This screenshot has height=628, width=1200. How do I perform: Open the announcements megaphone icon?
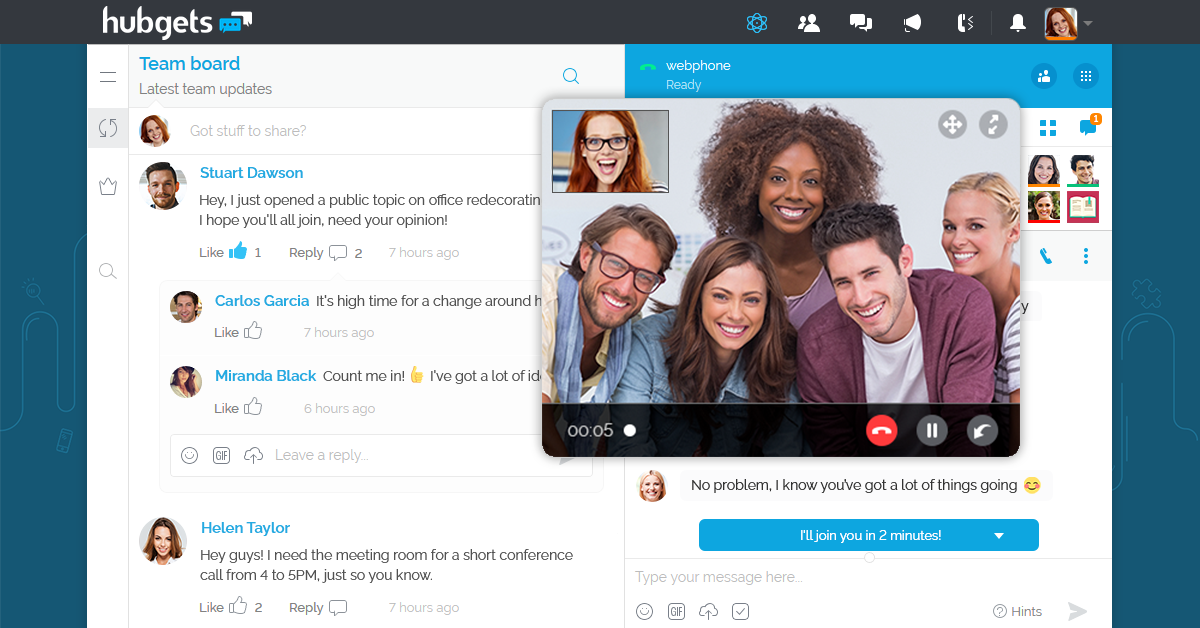(911, 23)
